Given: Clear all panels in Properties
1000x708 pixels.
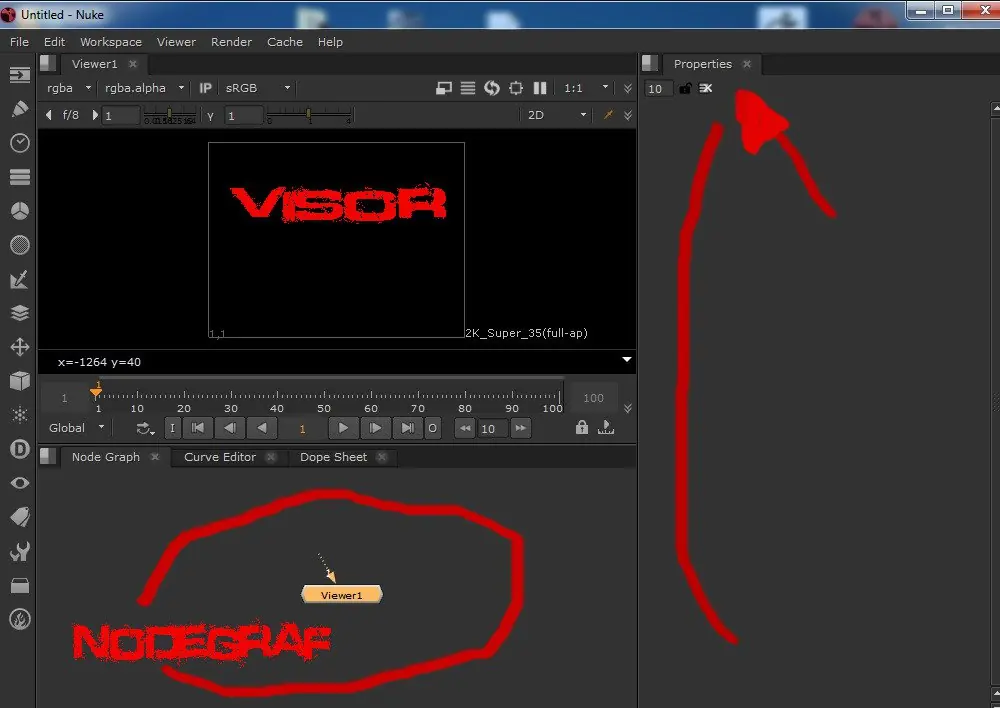Looking at the screenshot, I should pyautogui.click(x=705, y=88).
